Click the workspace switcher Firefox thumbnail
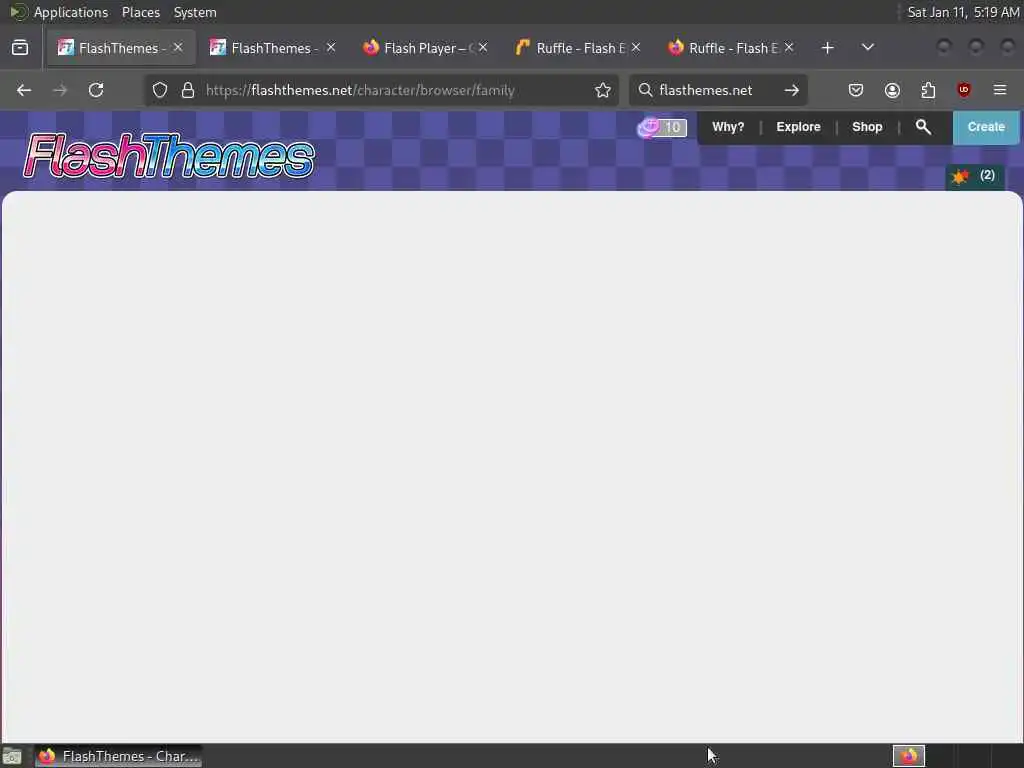Screen dimensions: 1024x768 (909, 756)
